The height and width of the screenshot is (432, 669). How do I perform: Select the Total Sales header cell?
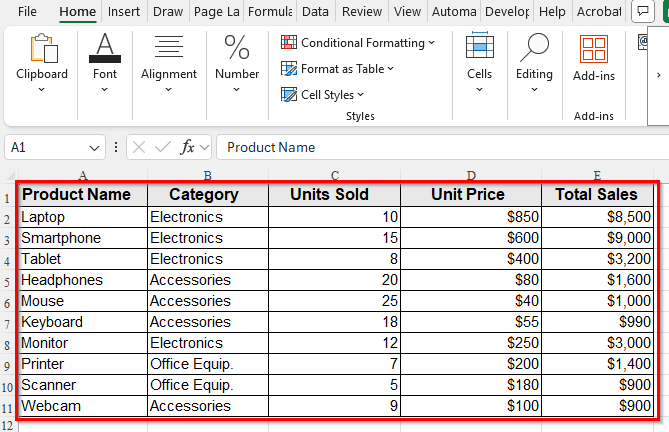click(x=597, y=195)
